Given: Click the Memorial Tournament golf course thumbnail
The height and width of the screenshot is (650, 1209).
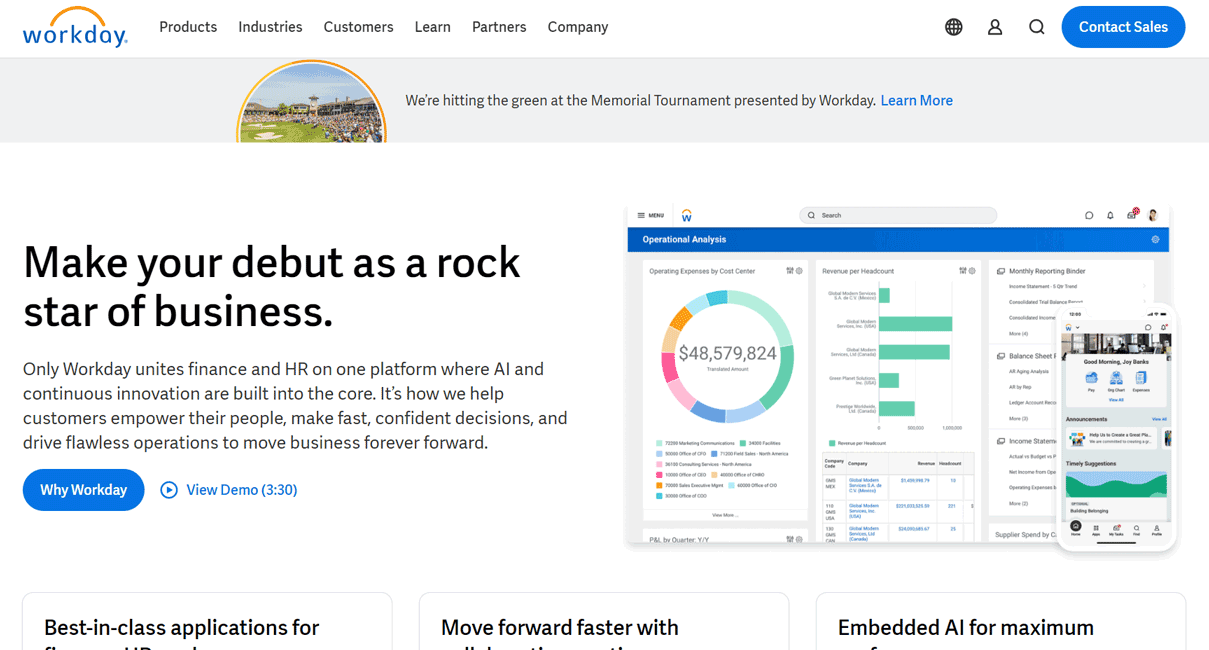Looking at the screenshot, I should pyautogui.click(x=311, y=102).
